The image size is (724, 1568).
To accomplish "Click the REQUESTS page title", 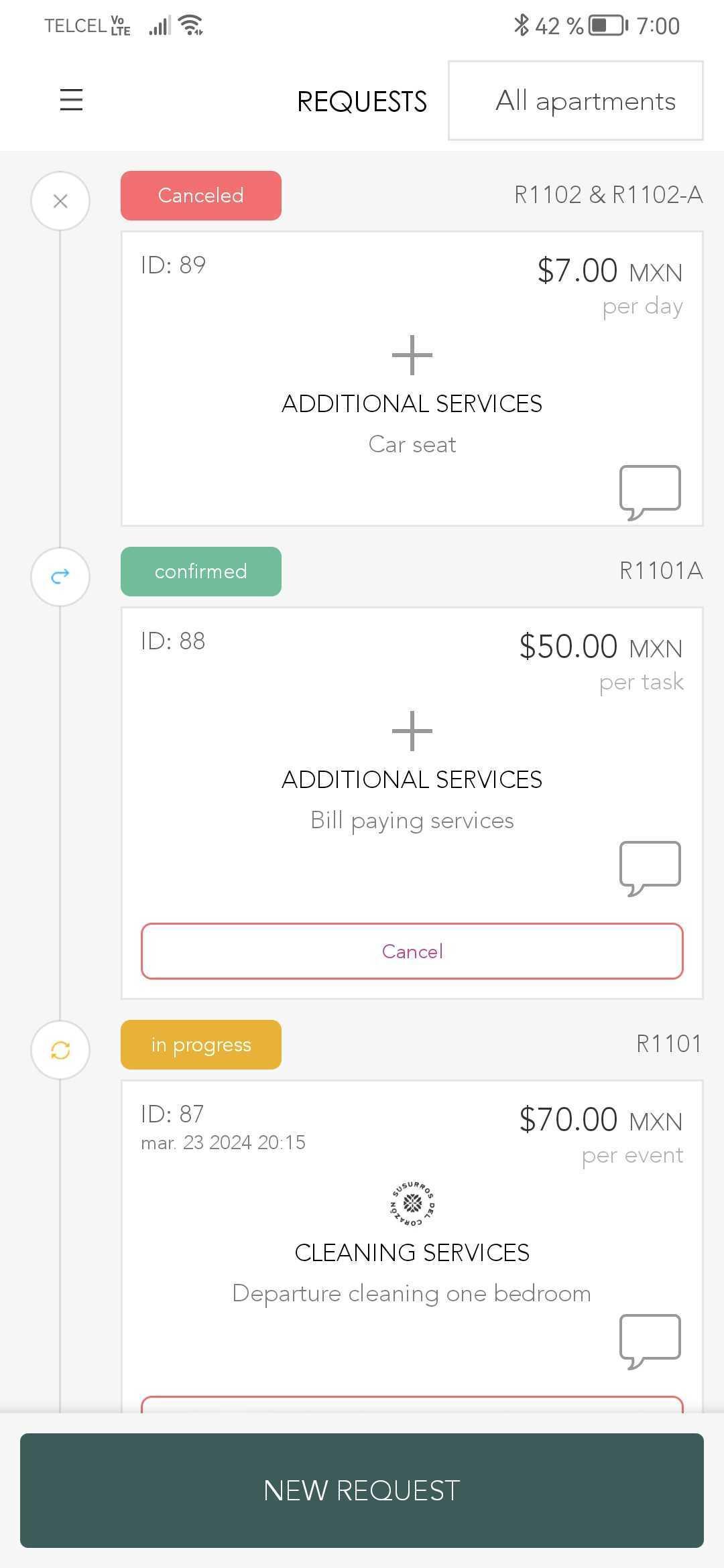I will (361, 102).
